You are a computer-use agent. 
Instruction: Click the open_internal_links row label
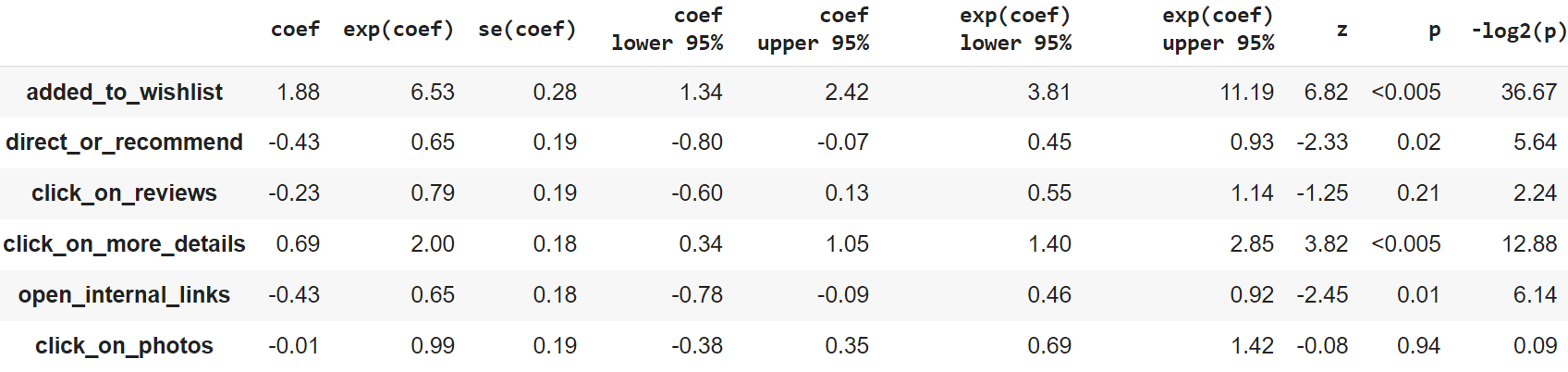(124, 295)
